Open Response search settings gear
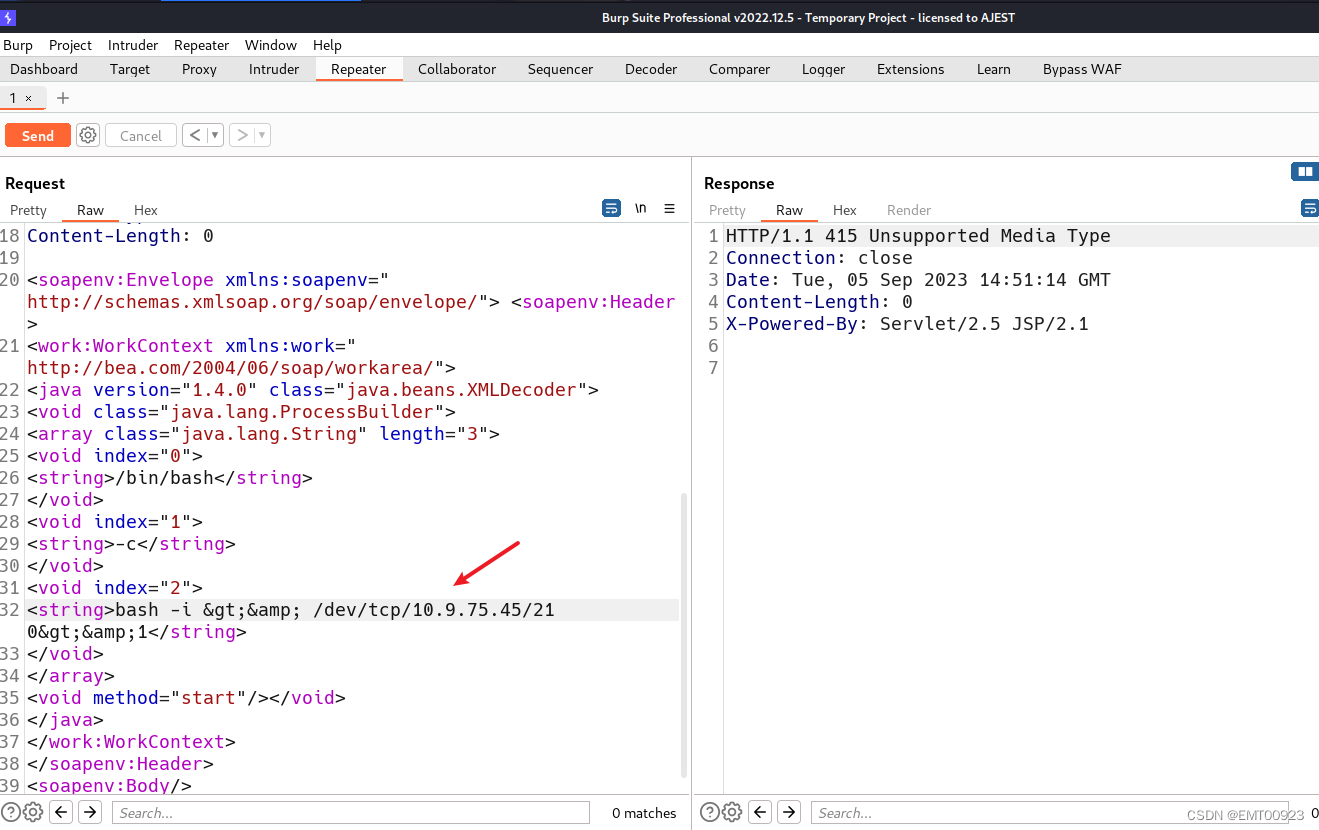This screenshot has height=830, width=1319. click(x=731, y=812)
